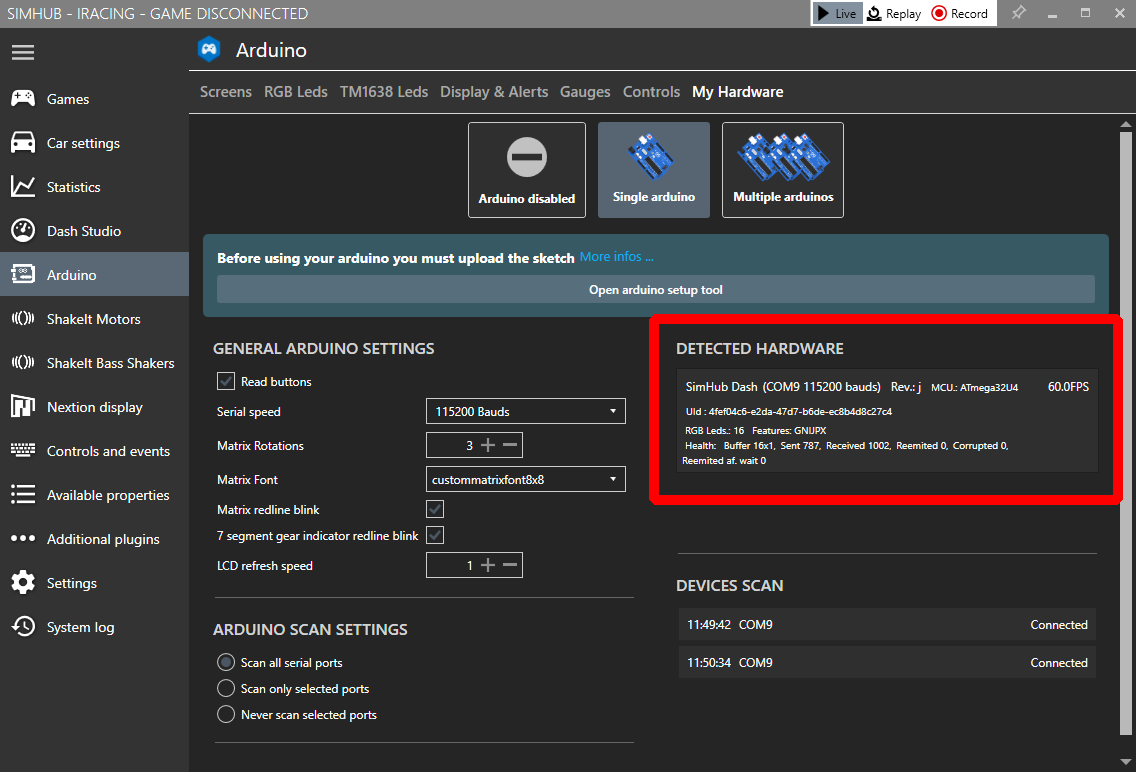Viewport: 1136px width, 772px height.
Task: Open the Display & Alerts tab
Action: tap(494, 92)
